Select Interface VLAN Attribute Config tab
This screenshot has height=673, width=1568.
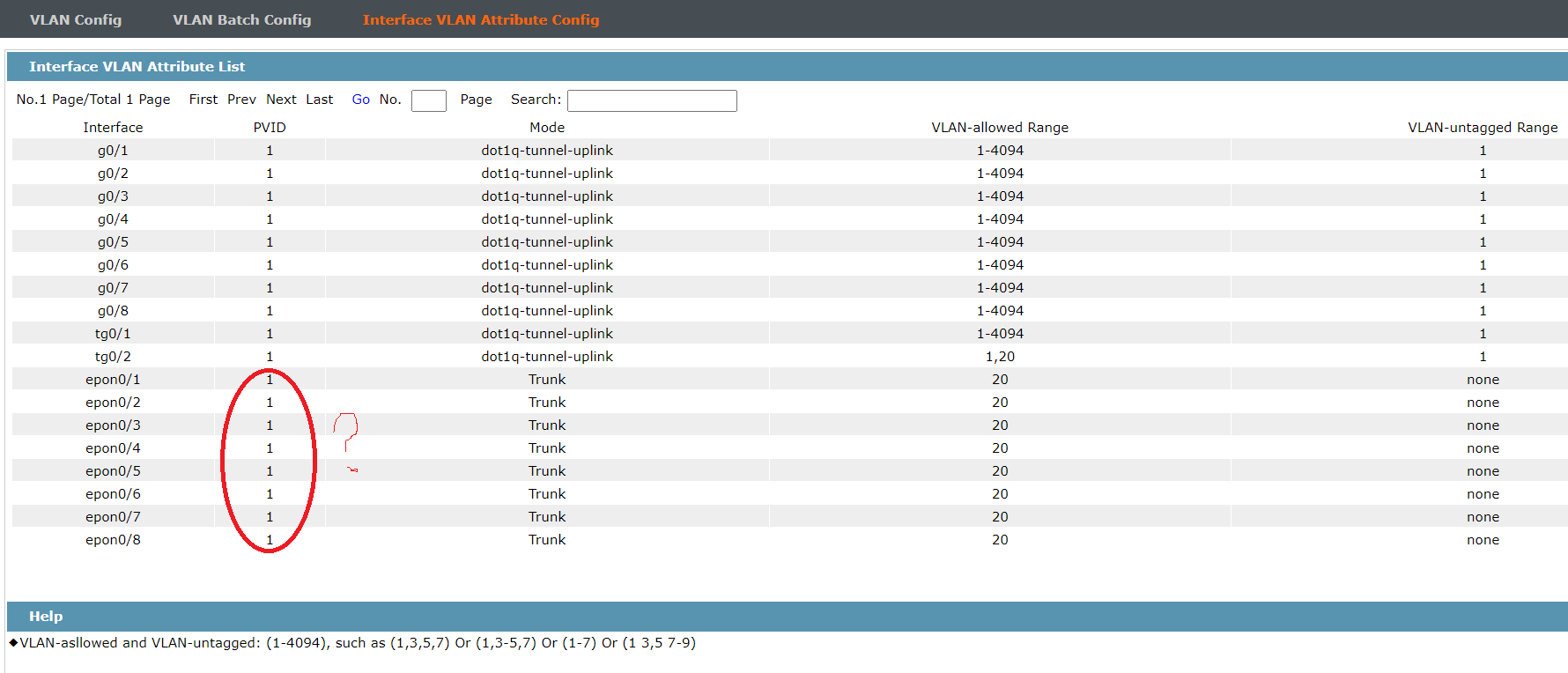pyautogui.click(x=481, y=19)
